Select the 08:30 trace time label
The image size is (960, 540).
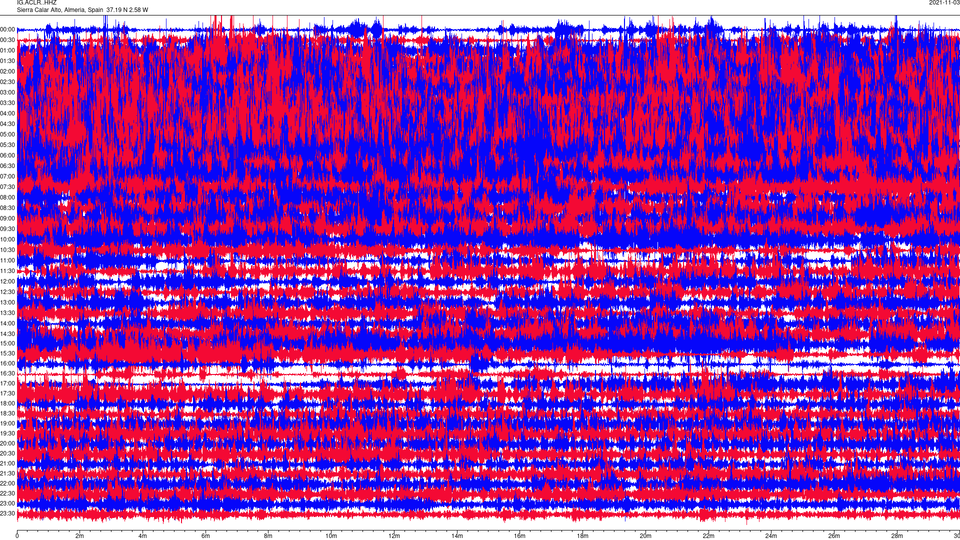7,208
